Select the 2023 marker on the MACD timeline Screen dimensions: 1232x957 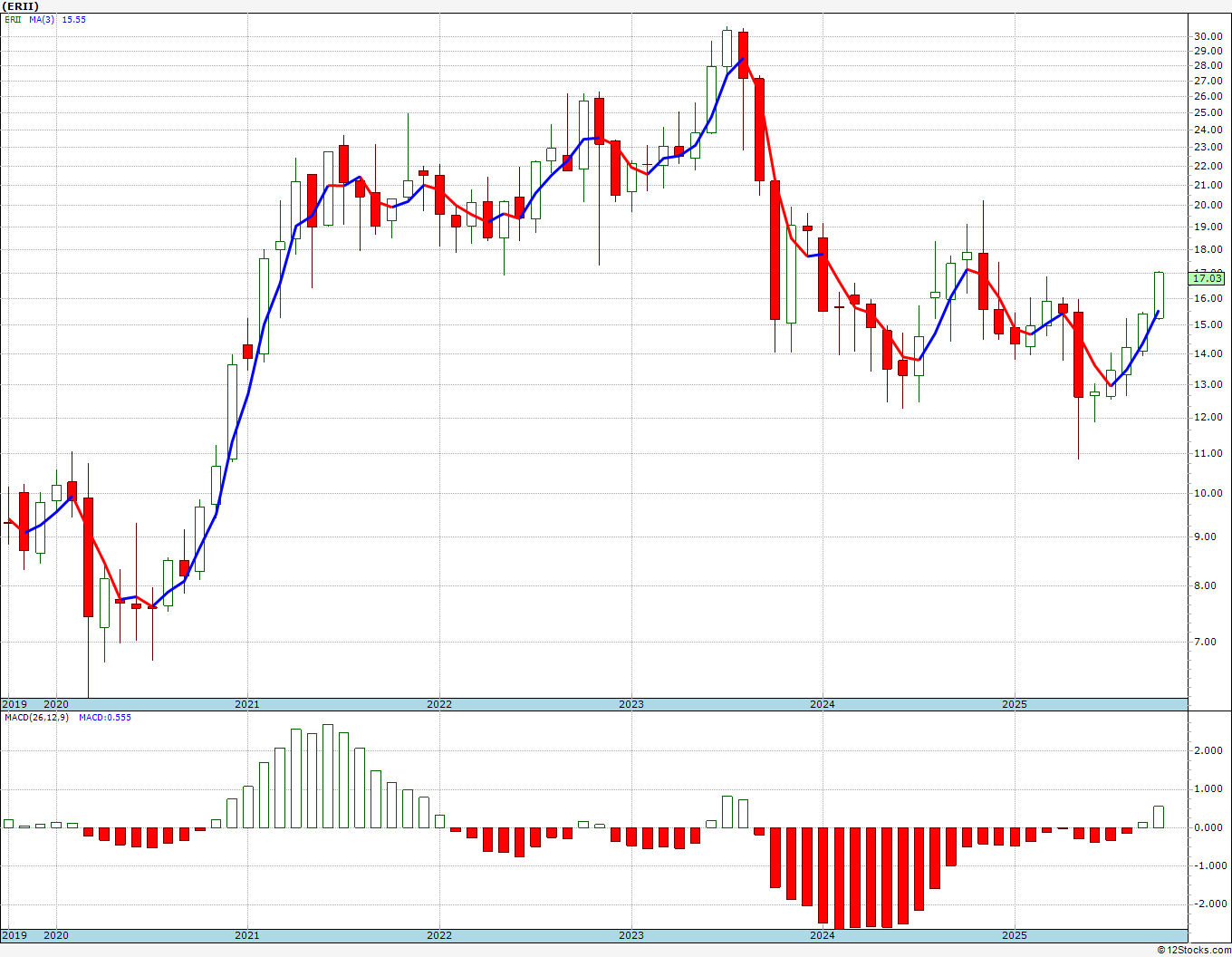coord(630,935)
